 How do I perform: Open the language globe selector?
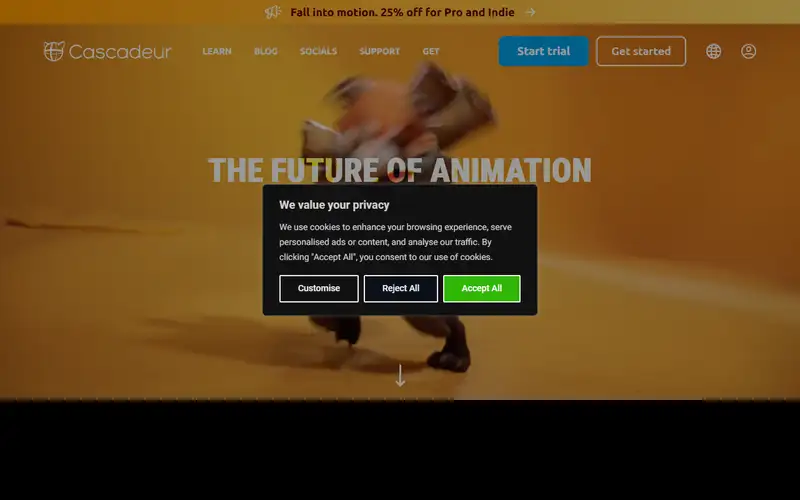[713, 51]
